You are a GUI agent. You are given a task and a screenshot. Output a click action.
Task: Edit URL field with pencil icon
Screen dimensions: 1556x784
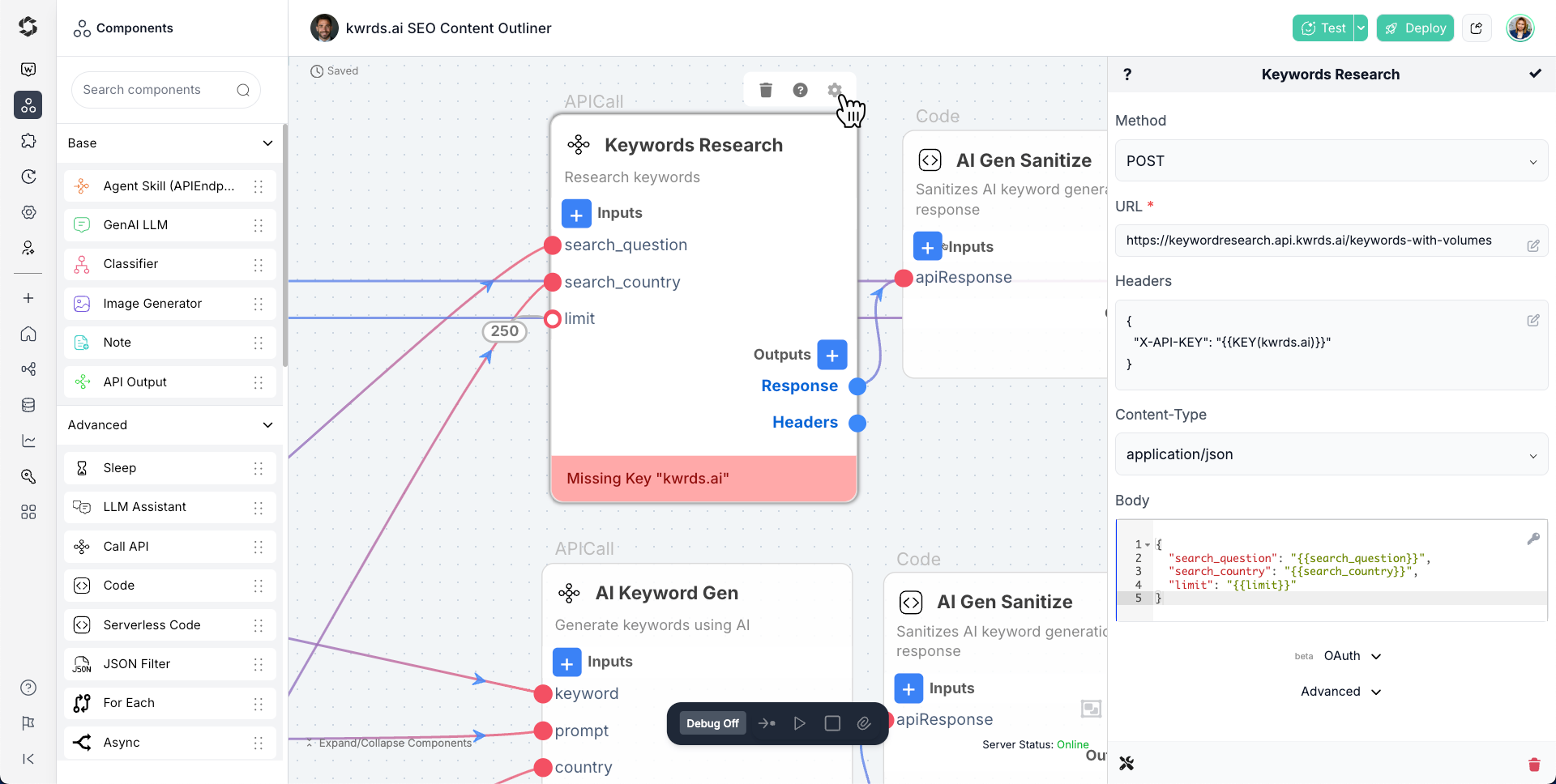coord(1533,245)
